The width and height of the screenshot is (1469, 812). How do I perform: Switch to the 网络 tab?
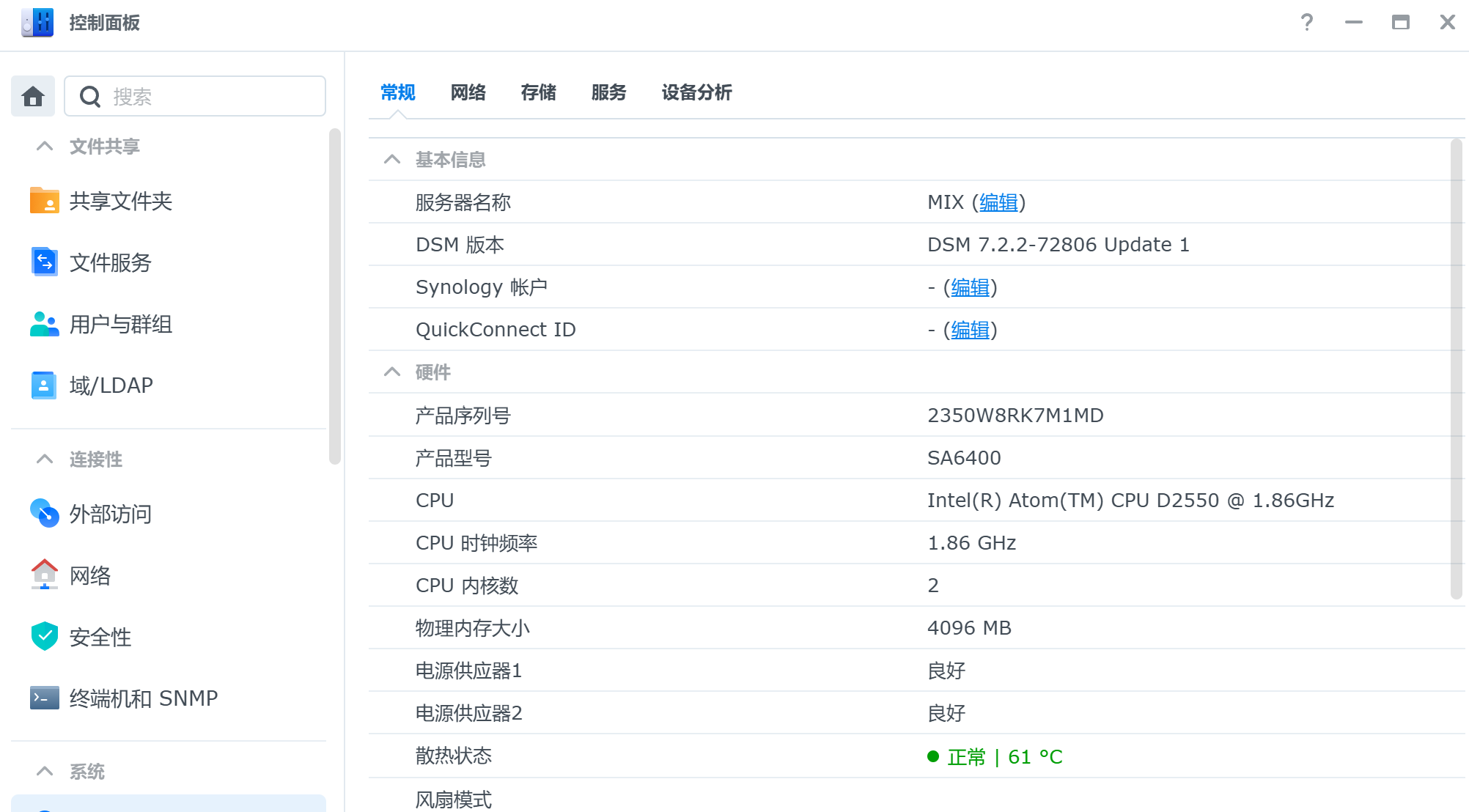(x=468, y=92)
